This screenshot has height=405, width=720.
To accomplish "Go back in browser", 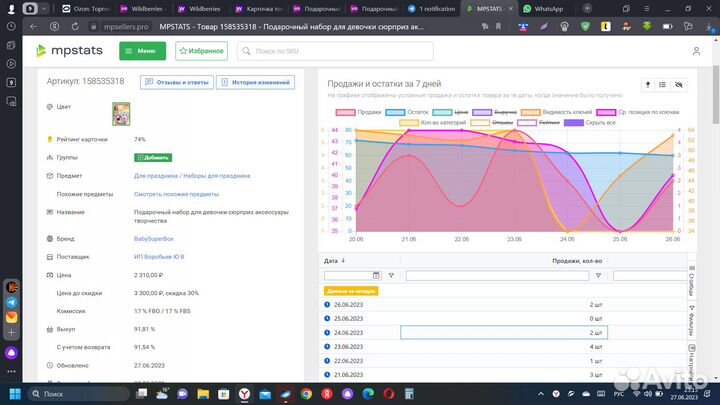I will point(34,27).
